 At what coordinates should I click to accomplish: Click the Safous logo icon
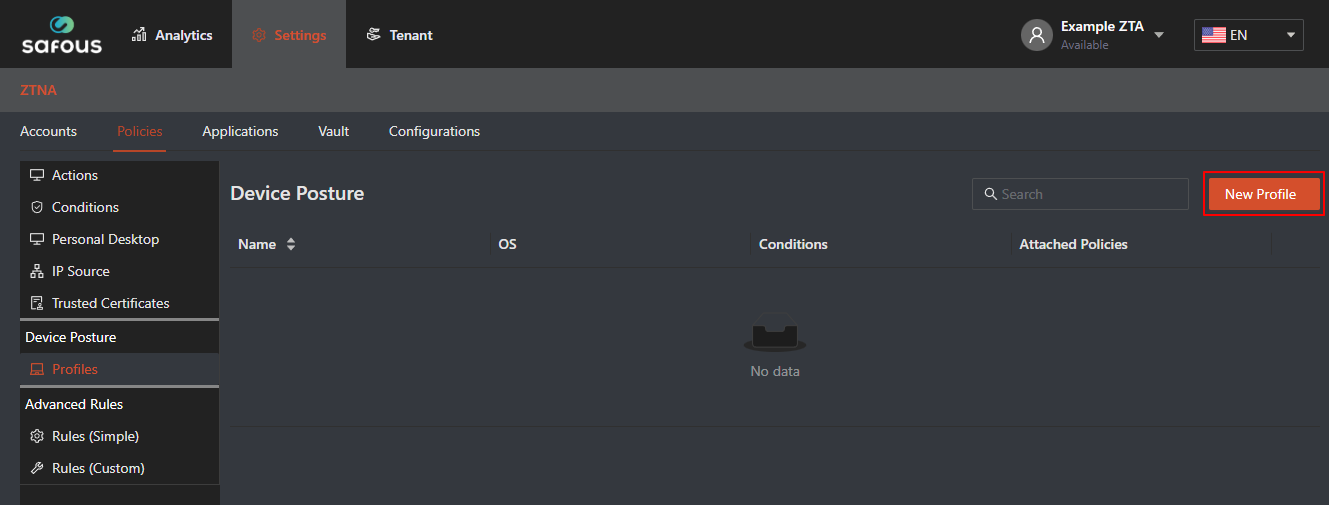coord(62,25)
